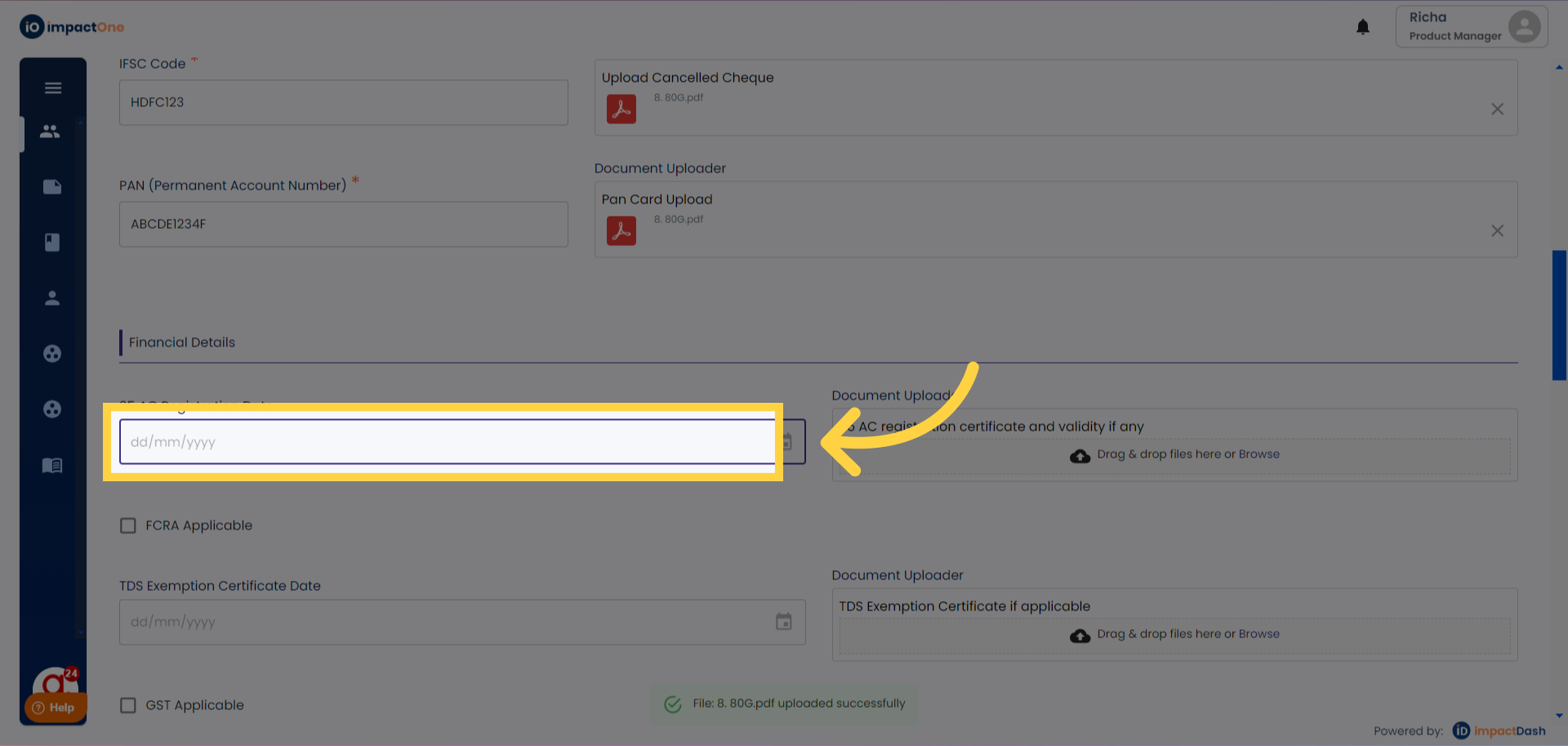Open TDS Exemption date calendar picker
Image resolution: width=1568 pixels, height=746 pixels.
click(784, 622)
